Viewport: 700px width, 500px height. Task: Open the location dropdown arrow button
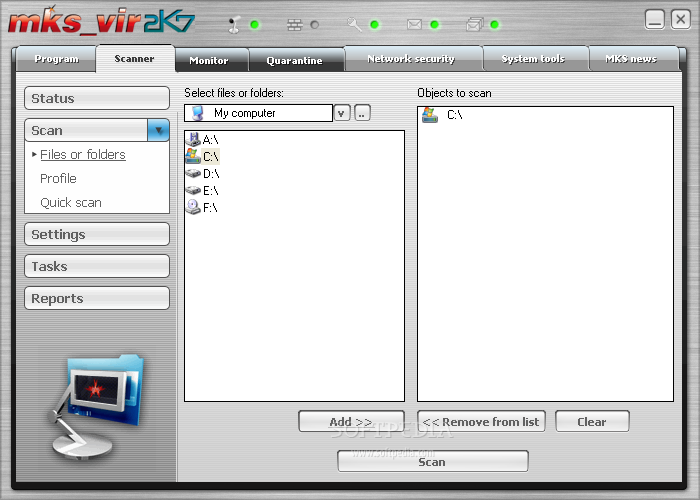tap(342, 113)
